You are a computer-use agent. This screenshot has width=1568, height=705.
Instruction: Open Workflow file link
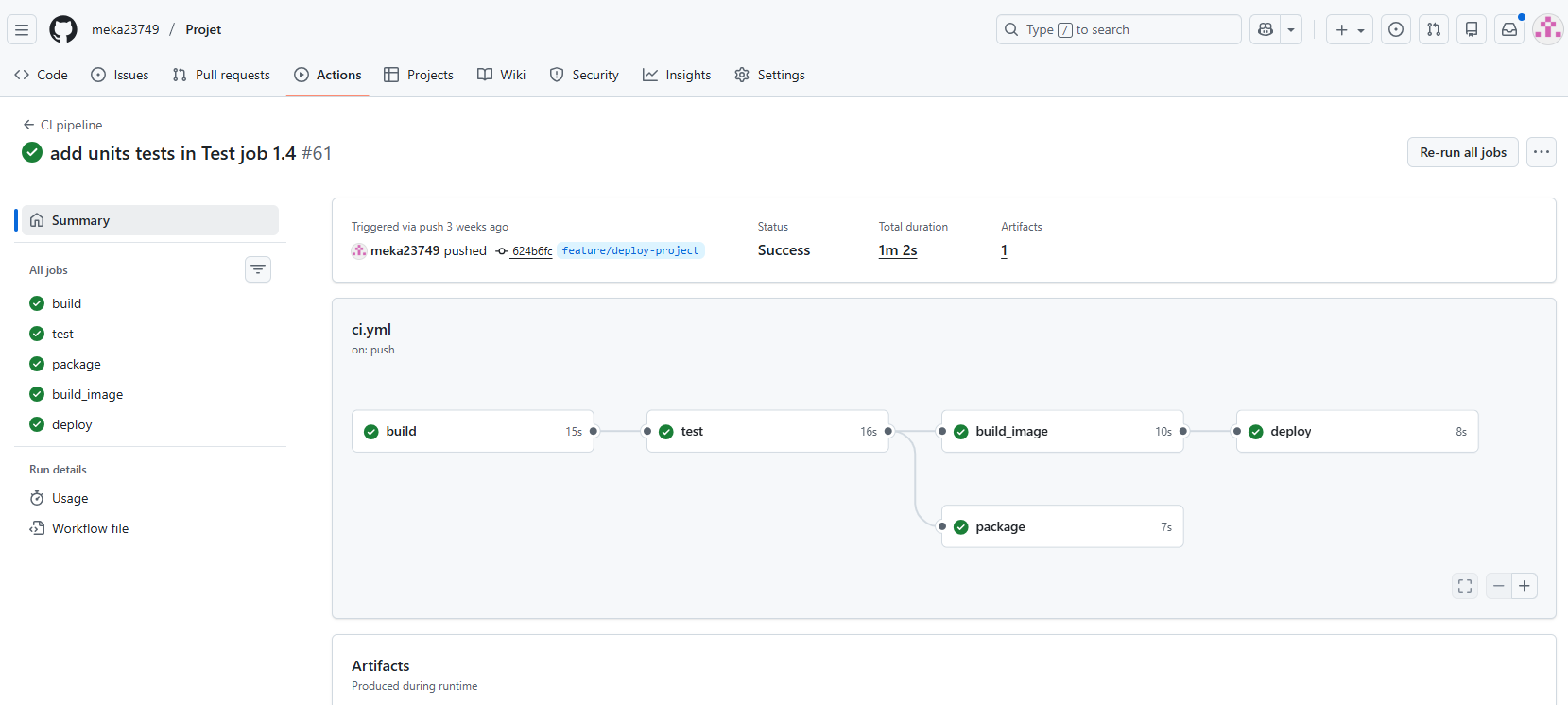[x=150, y=528]
